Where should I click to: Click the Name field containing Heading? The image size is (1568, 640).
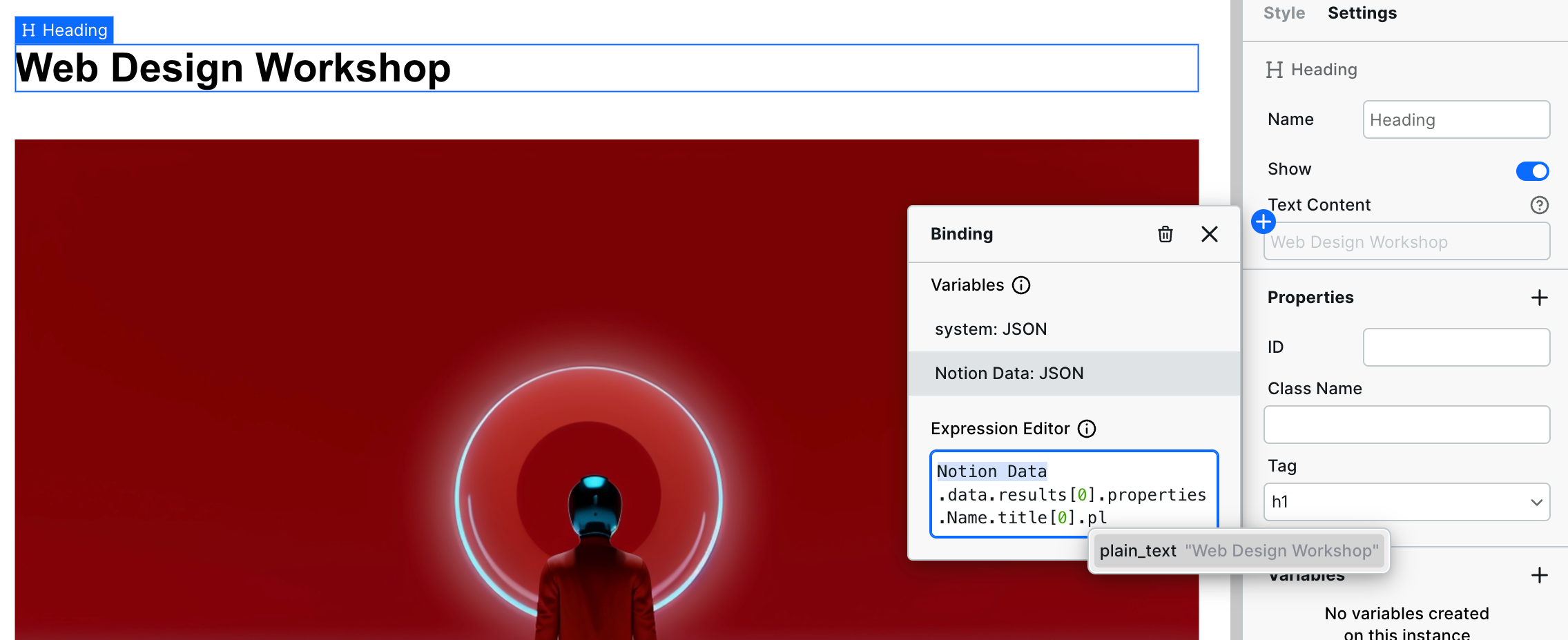[x=1456, y=119]
